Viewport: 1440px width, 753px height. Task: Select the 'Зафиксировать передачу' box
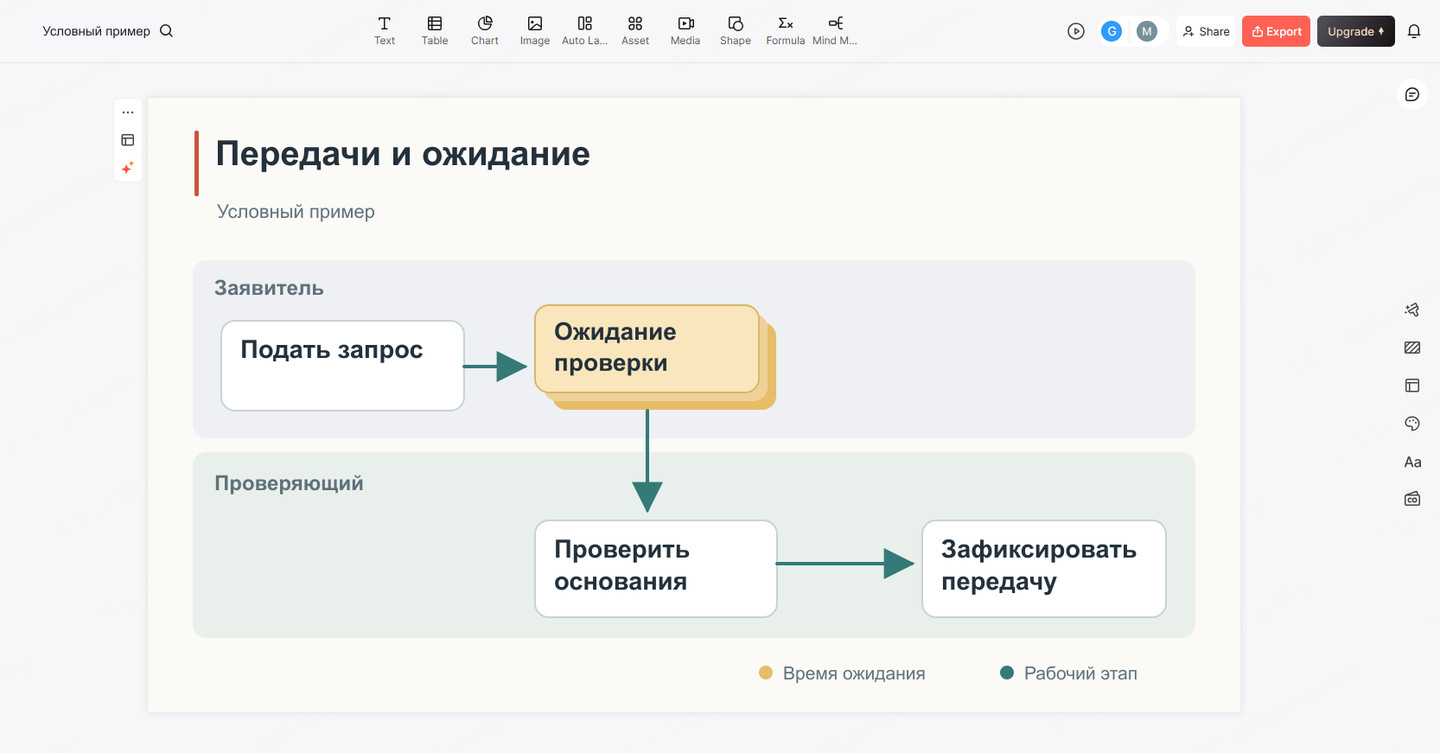click(1043, 568)
